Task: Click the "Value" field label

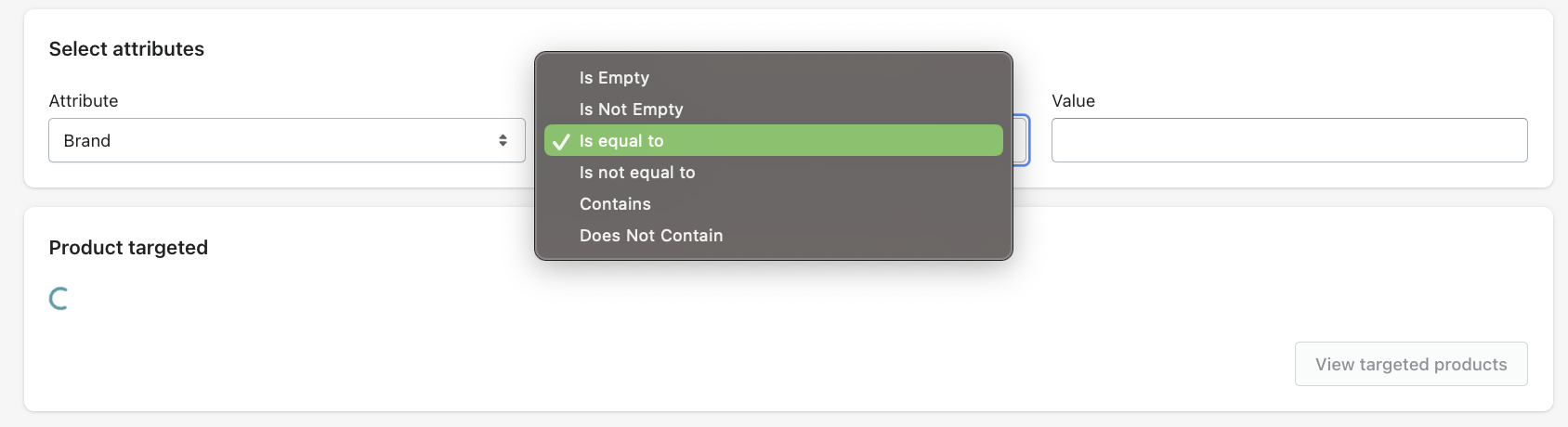Action: click(x=1073, y=101)
